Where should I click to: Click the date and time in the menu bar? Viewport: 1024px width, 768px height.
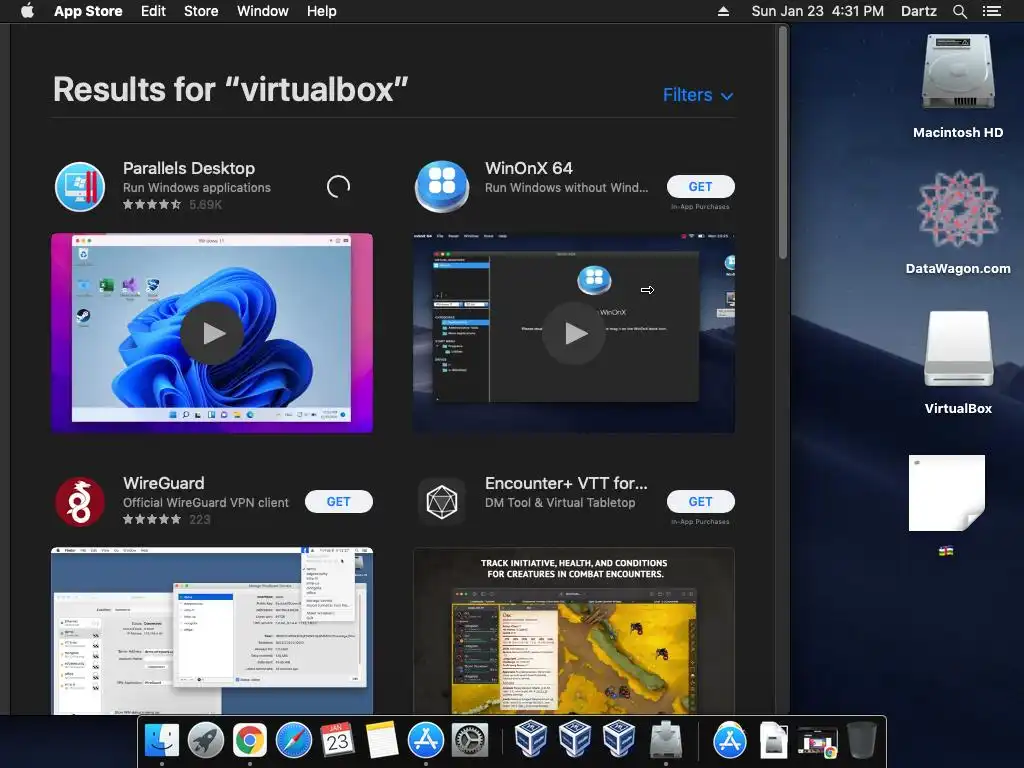pyautogui.click(x=818, y=11)
